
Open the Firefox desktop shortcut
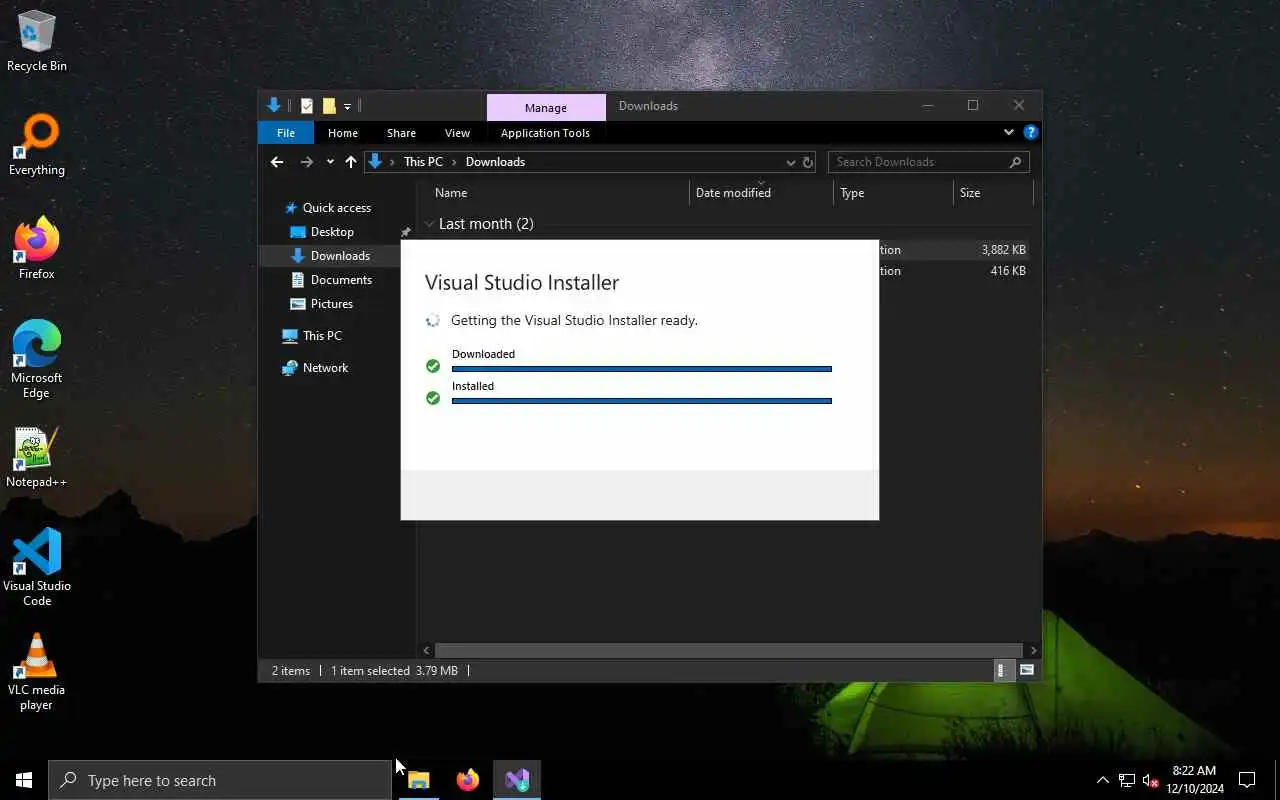(36, 249)
